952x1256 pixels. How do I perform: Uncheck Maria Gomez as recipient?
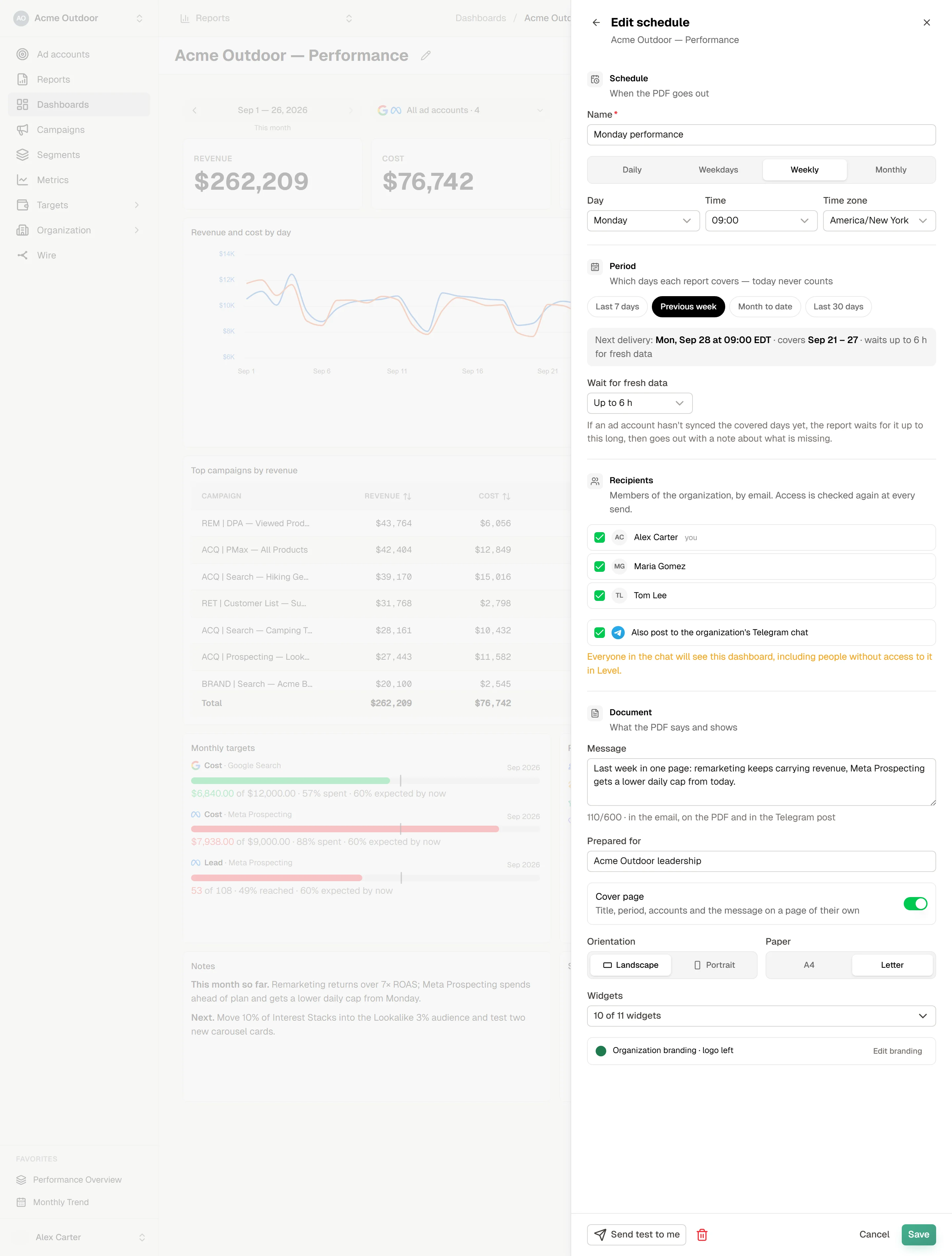[x=599, y=567]
